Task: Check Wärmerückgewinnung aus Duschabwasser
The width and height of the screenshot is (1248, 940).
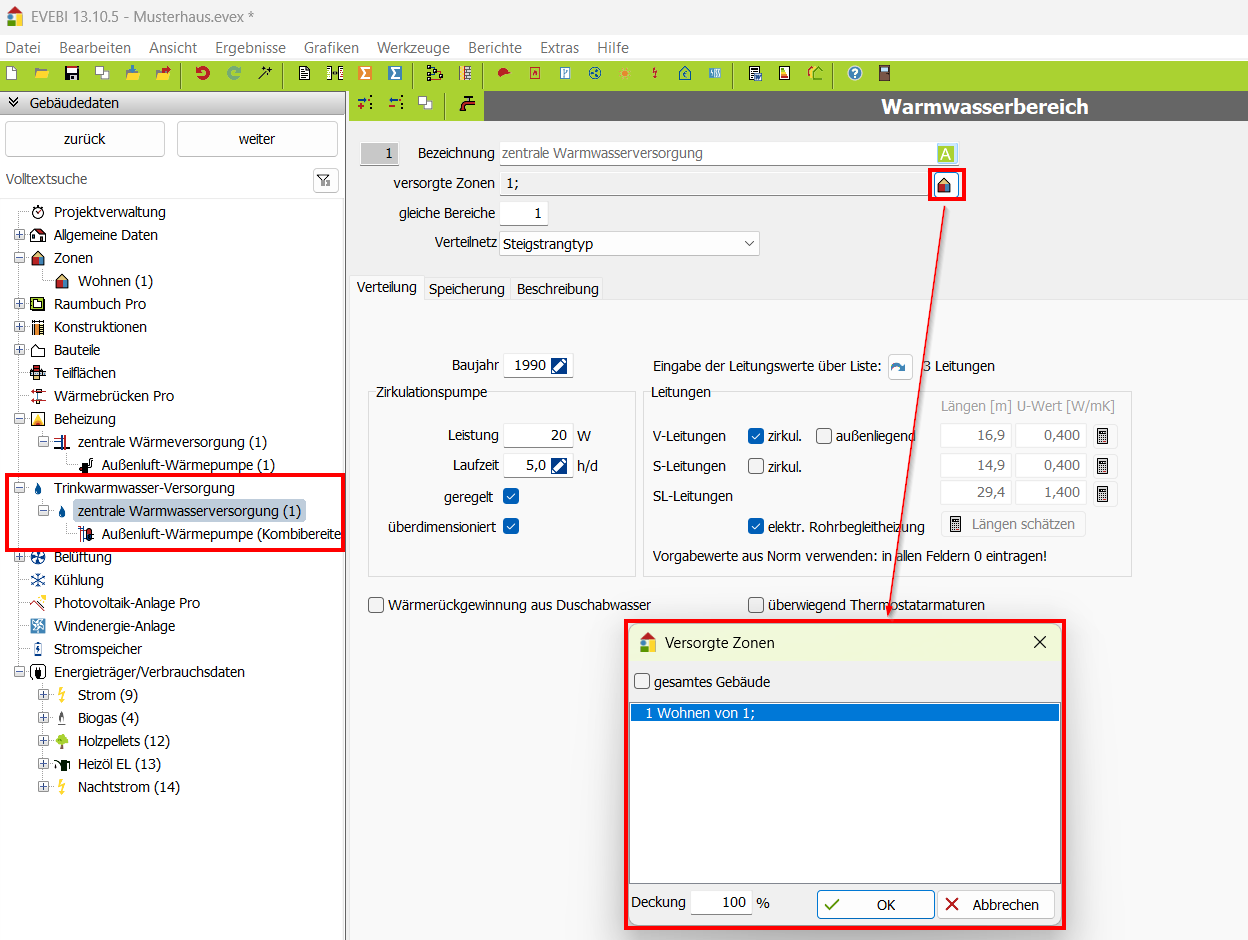Action: 376,605
